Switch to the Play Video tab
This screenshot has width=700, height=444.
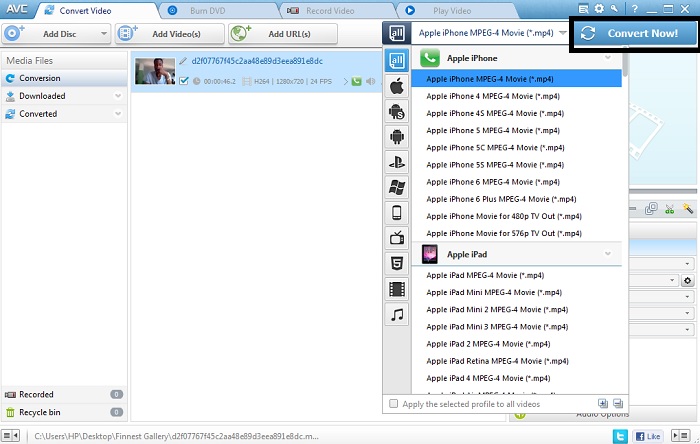tap(451, 10)
